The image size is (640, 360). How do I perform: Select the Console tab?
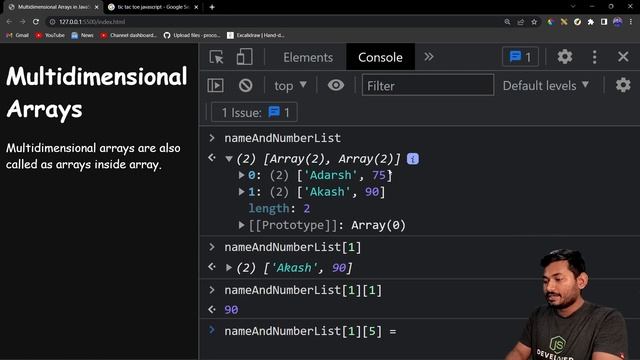click(380, 57)
